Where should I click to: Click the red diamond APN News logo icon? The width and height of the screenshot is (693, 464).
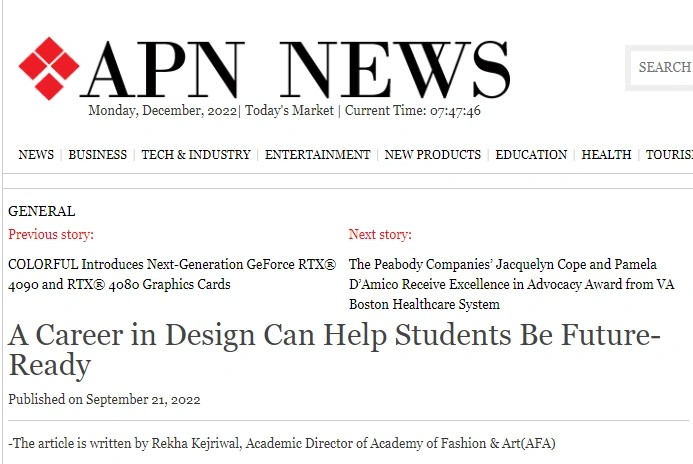[48, 68]
